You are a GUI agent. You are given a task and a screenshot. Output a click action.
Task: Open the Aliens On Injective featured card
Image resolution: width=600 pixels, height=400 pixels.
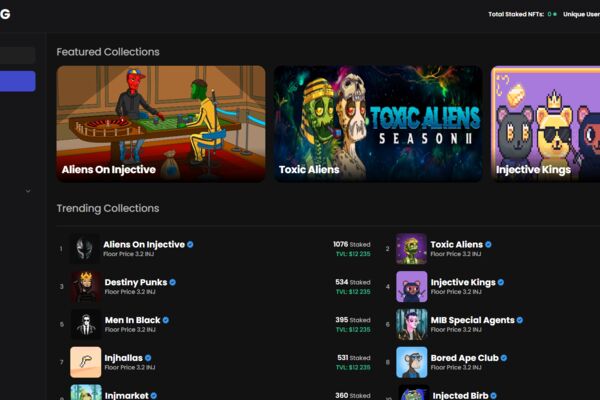(161, 124)
